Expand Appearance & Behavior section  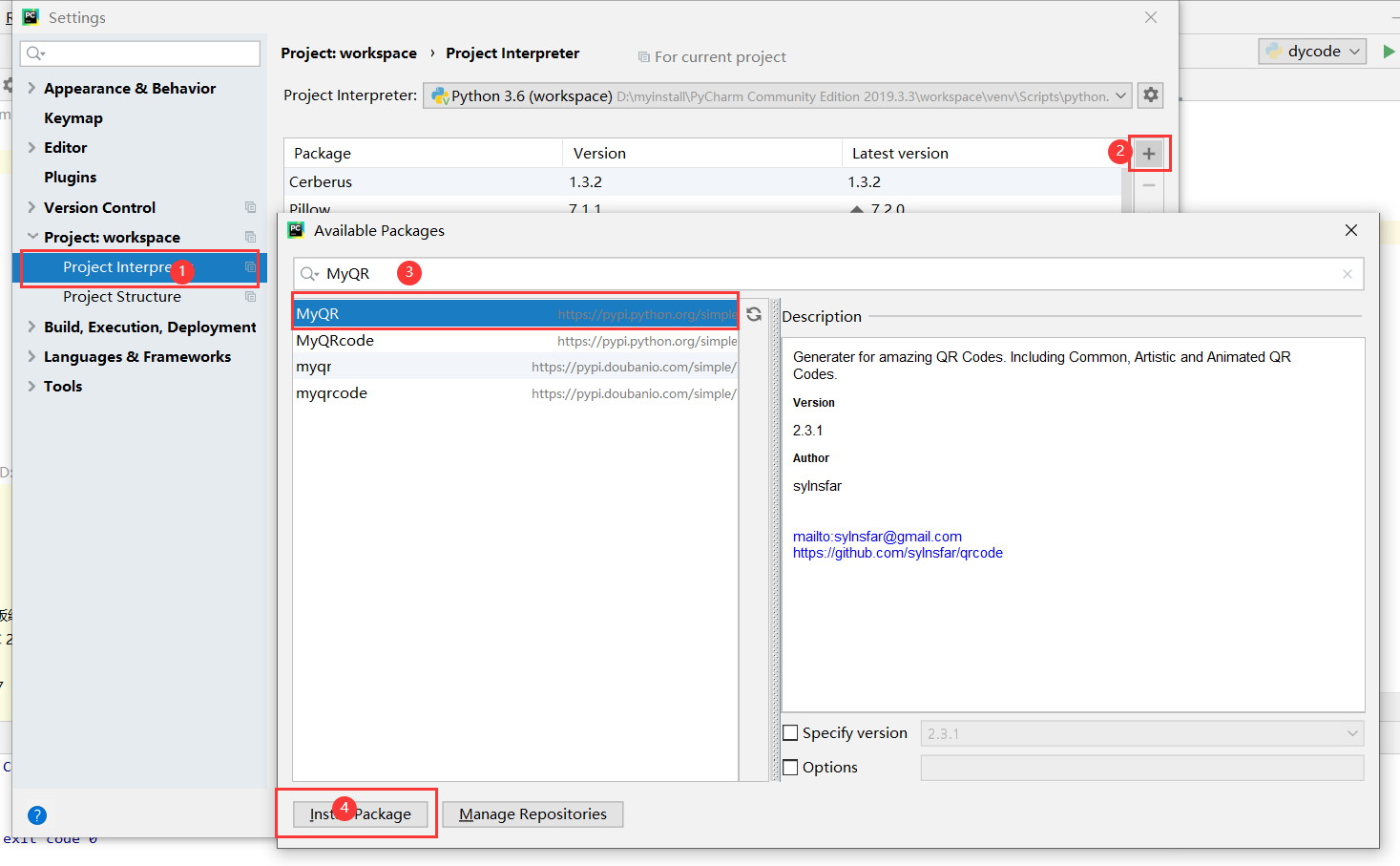31,88
